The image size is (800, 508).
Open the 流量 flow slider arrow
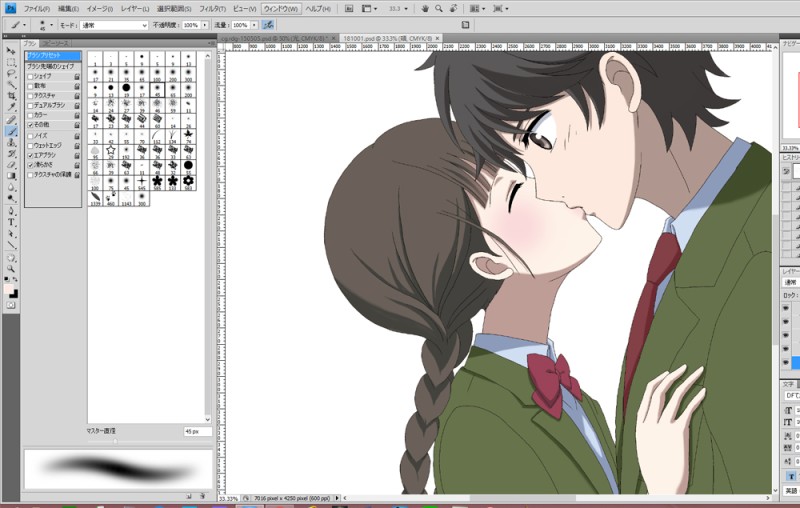click(254, 25)
